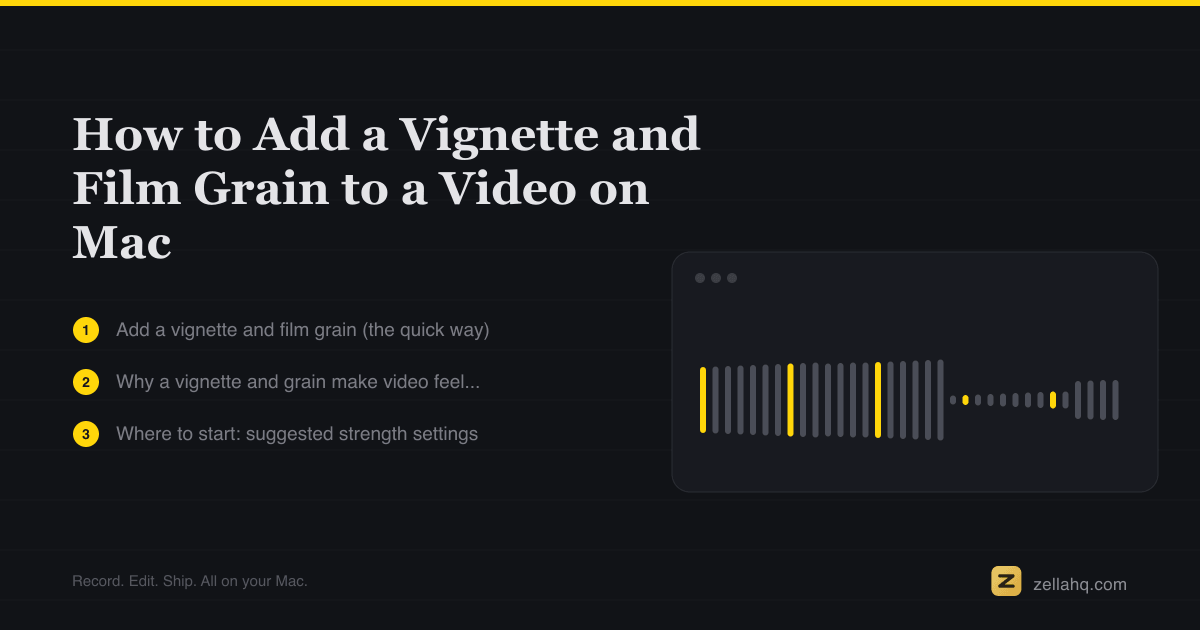
Task: Click the headline 'How to Add a Vignette and Film Grain'
Action: (386, 188)
